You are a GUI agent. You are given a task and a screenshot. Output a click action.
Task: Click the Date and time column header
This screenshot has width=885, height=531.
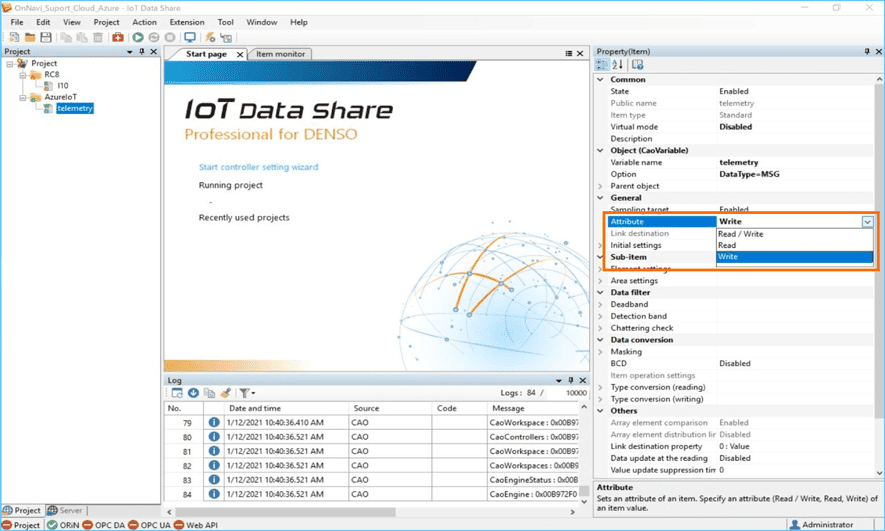tap(286, 408)
